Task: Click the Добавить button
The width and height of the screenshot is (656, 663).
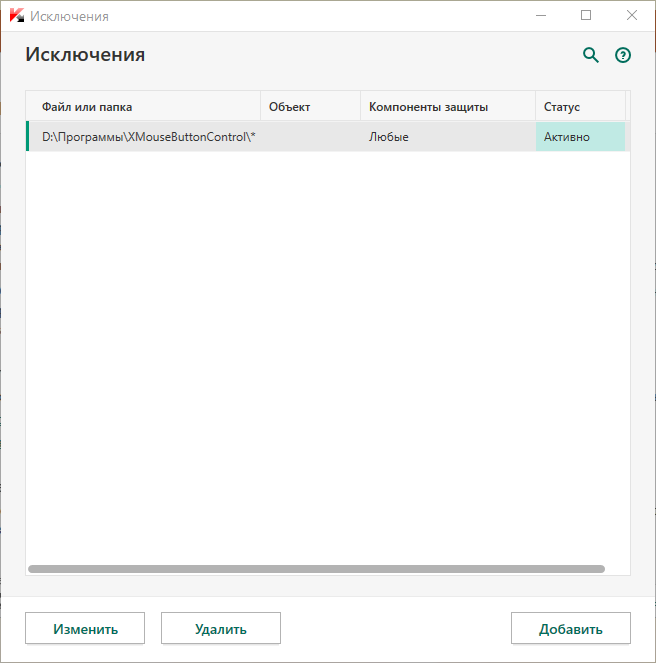Action: [571, 628]
